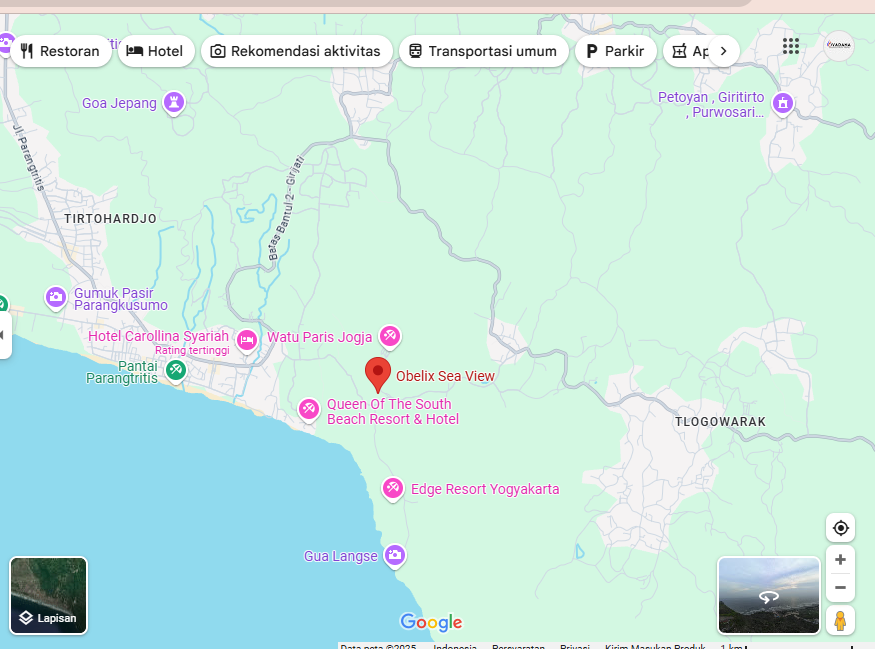This screenshot has height=649, width=875.
Task: Expand more category chips with arrow
Action: point(723,51)
